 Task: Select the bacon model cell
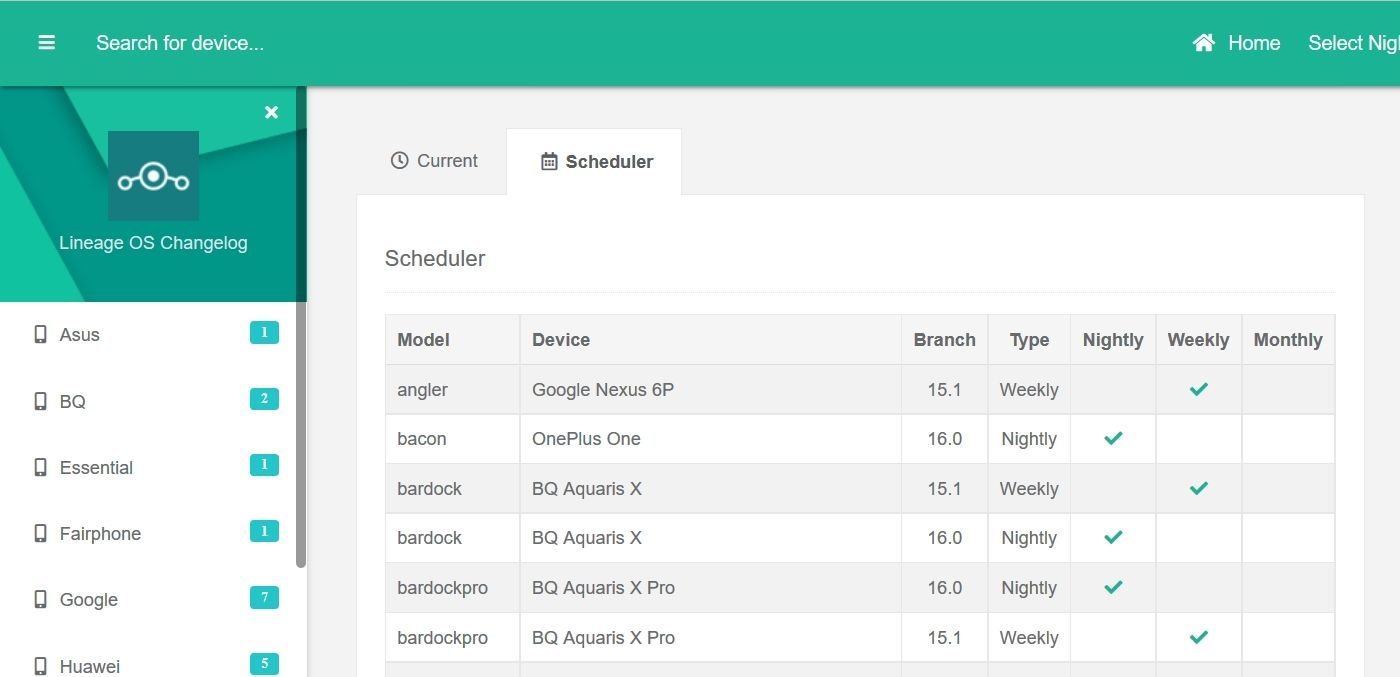pyautogui.click(x=453, y=439)
